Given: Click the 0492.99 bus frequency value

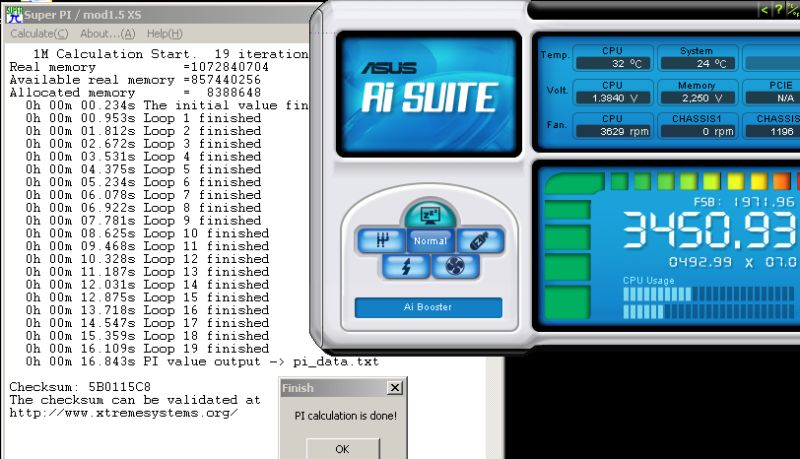Looking at the screenshot, I should (x=701, y=262).
